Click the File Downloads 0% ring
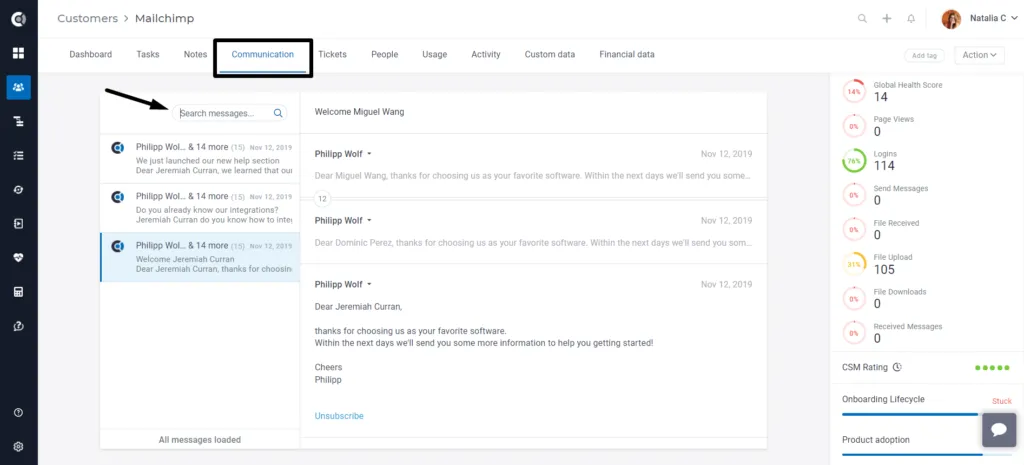This screenshot has height=465, width=1024. point(854,298)
